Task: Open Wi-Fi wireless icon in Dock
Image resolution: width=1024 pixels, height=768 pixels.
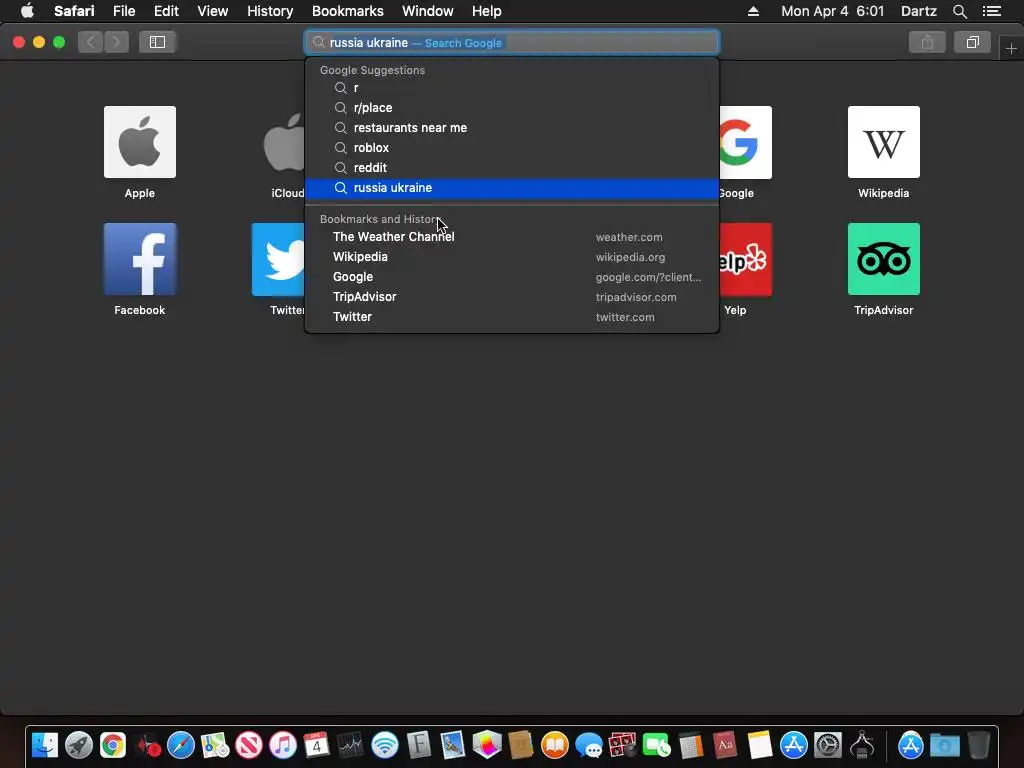Action: tap(385, 745)
